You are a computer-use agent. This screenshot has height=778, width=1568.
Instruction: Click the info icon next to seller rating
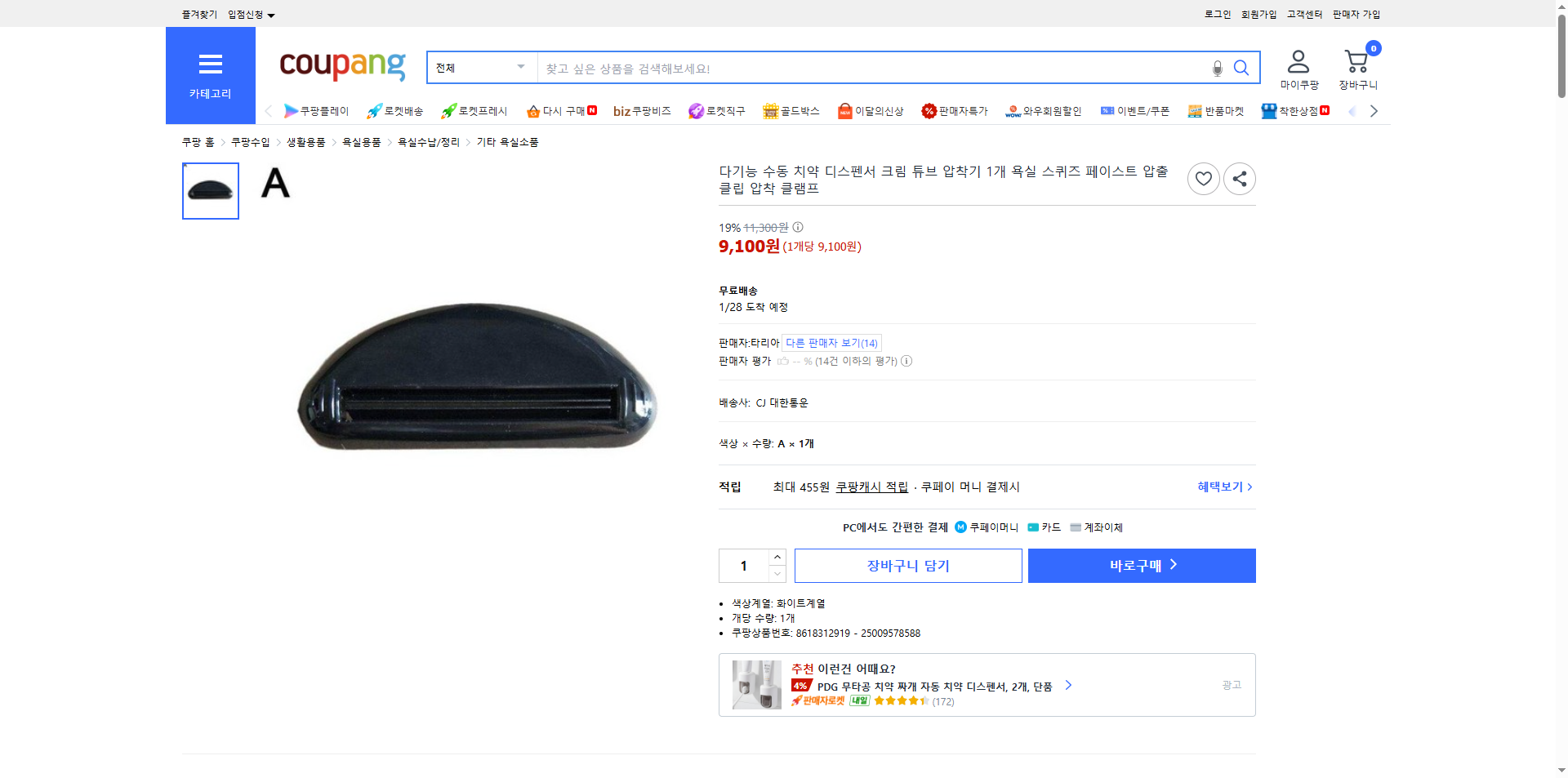(906, 361)
